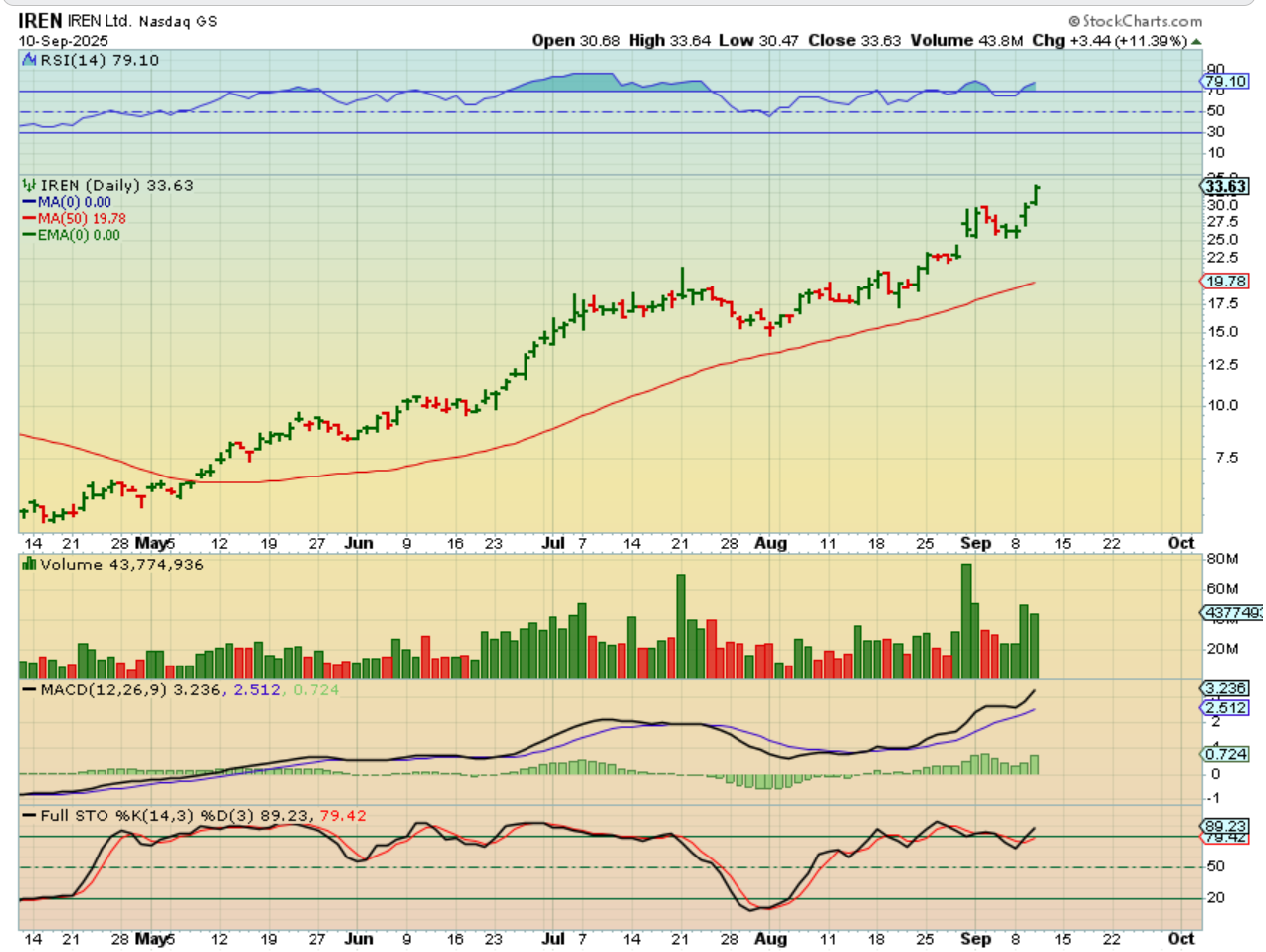Click the RSI(14) 79.10 indicator label
This screenshot has width=1266, height=952.
(99, 60)
